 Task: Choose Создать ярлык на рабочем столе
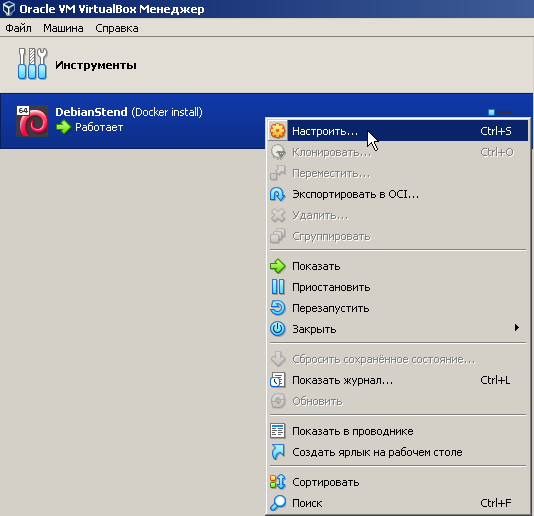(397, 452)
